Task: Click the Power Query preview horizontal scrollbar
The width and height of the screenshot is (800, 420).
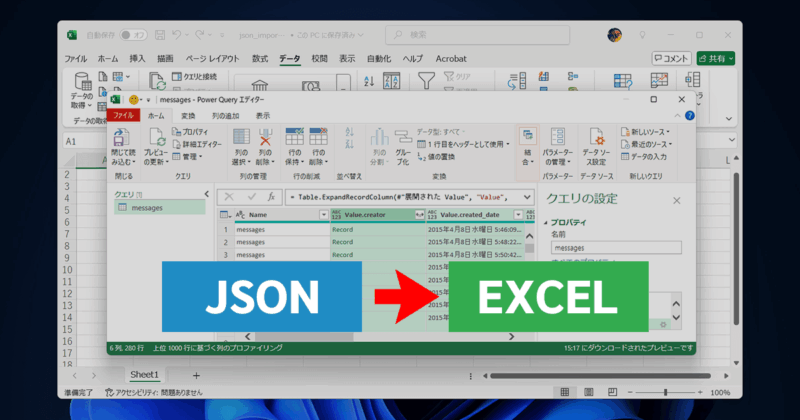Action: [305, 336]
